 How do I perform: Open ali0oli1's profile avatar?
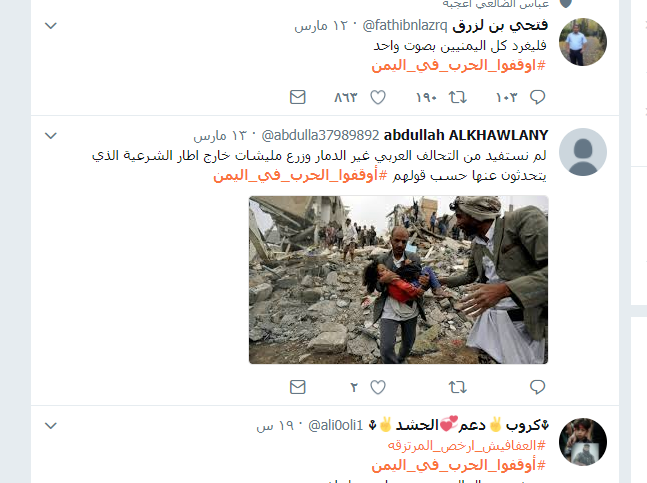coord(583,442)
